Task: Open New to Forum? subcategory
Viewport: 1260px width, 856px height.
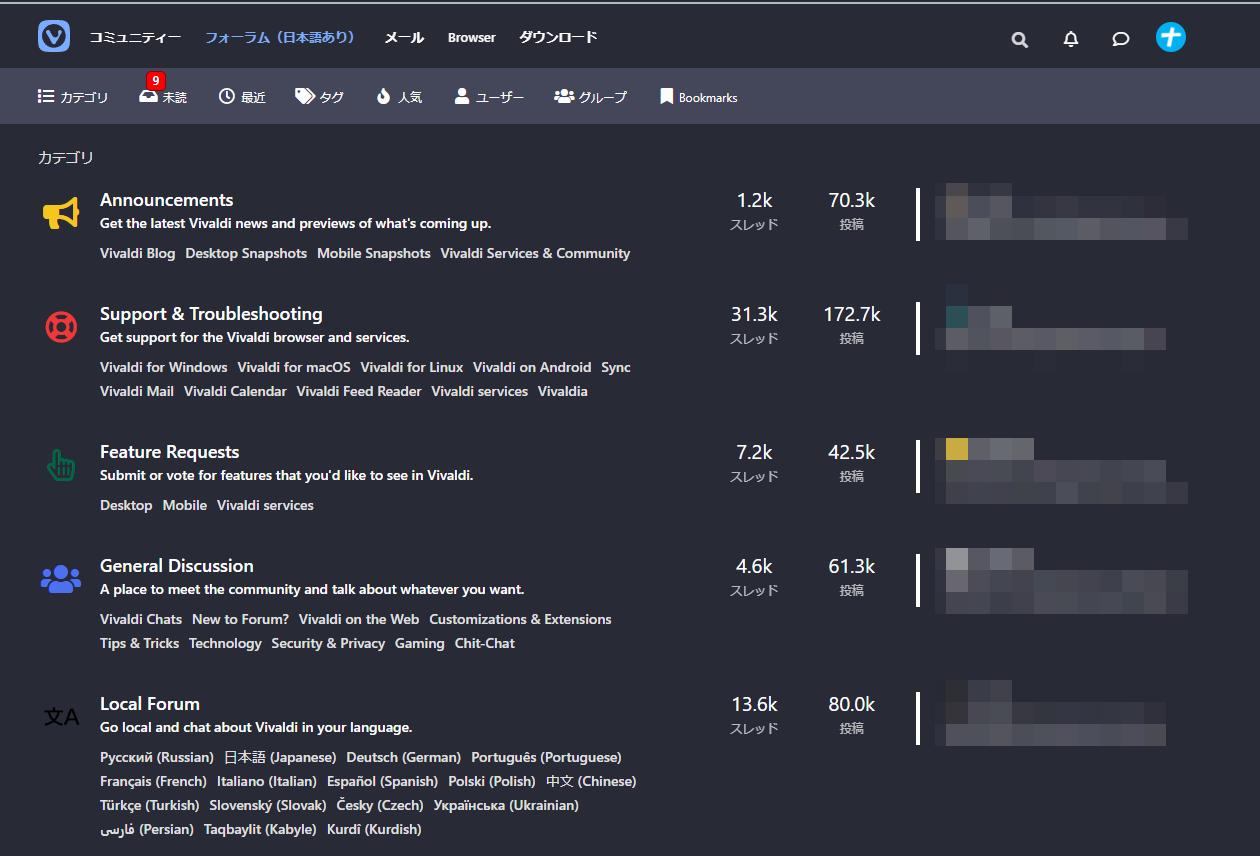Action: 240,619
